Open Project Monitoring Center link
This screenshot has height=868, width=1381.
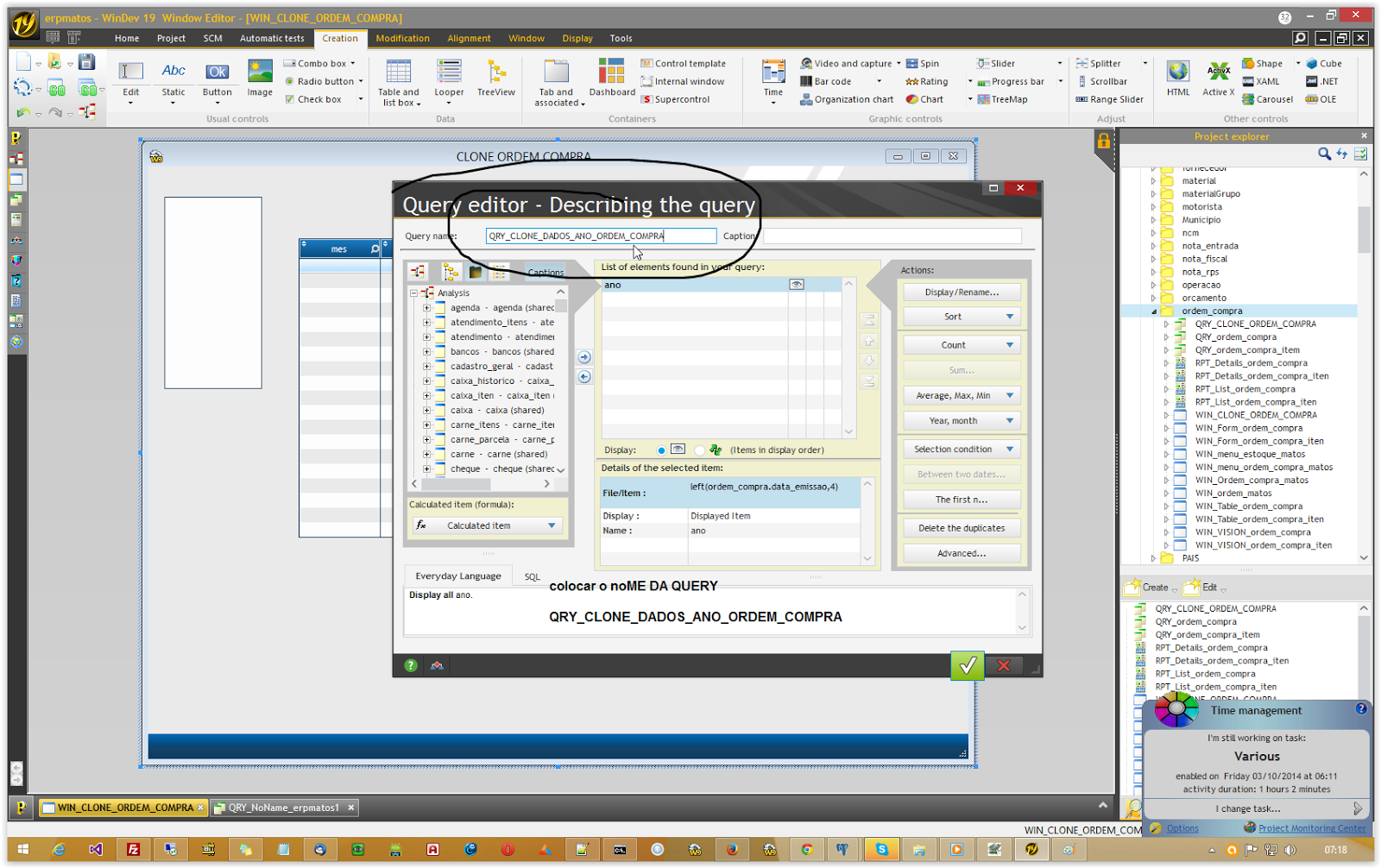pos(1312,828)
